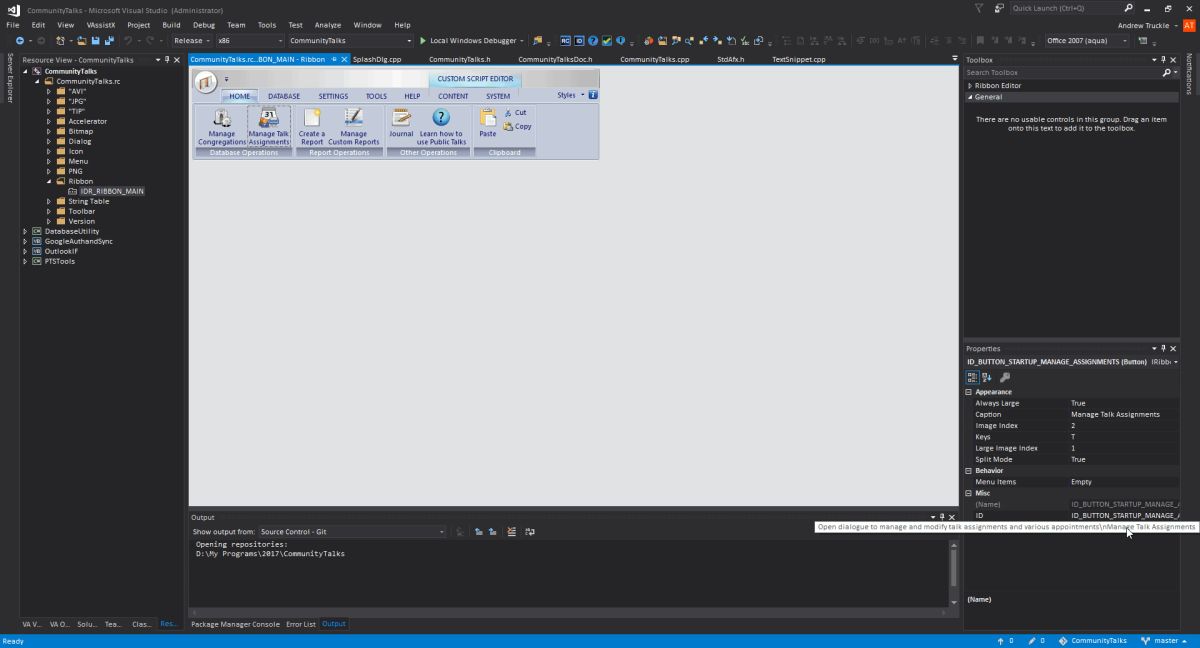Click the Quick Launch search icon
Viewport: 1200px width, 648px height.
pyautogui.click(x=1129, y=8)
